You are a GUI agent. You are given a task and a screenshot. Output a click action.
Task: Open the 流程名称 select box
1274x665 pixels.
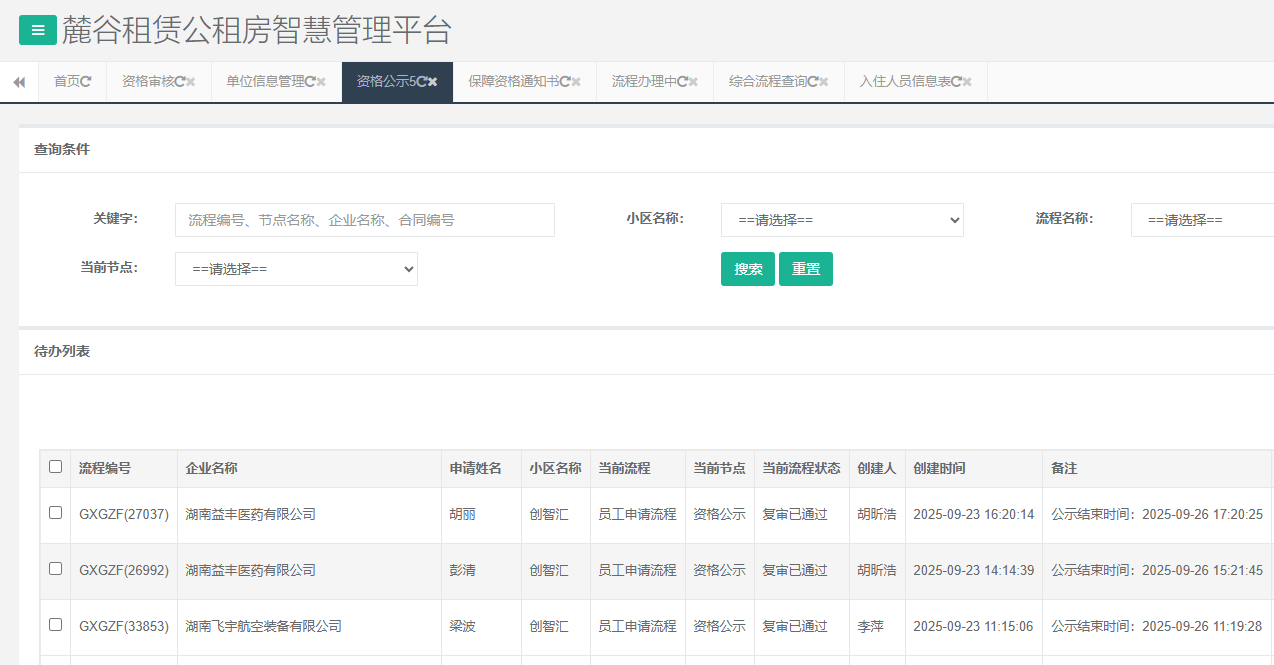point(1201,220)
